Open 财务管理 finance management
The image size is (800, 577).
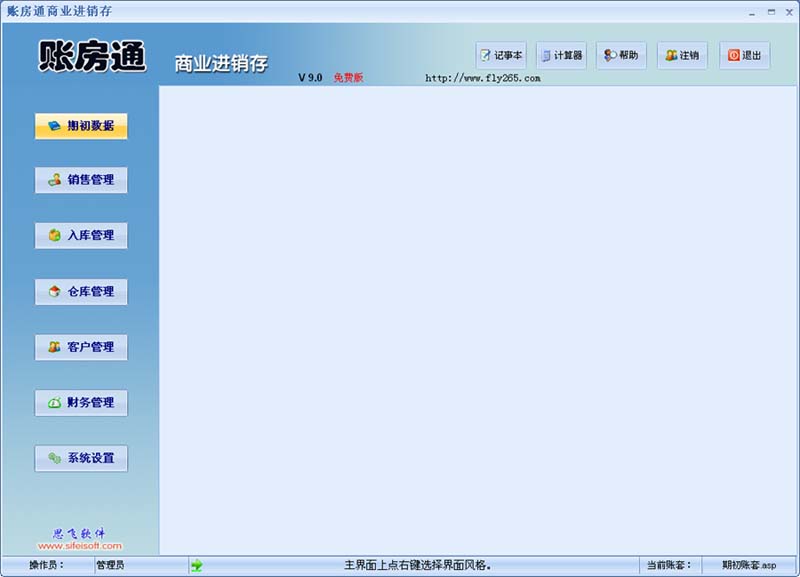pyautogui.click(x=81, y=403)
